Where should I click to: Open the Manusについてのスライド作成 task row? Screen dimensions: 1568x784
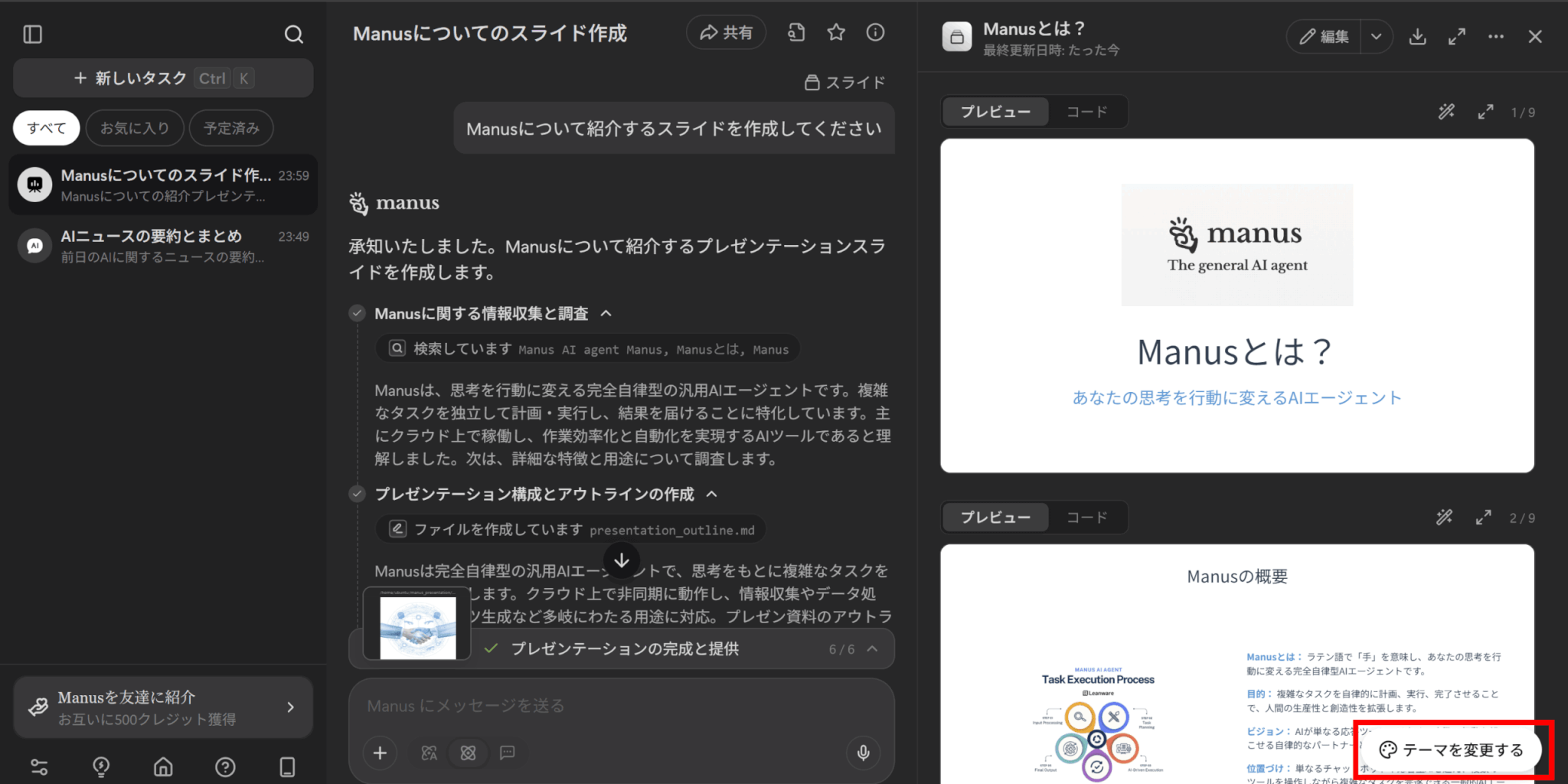pos(163,185)
